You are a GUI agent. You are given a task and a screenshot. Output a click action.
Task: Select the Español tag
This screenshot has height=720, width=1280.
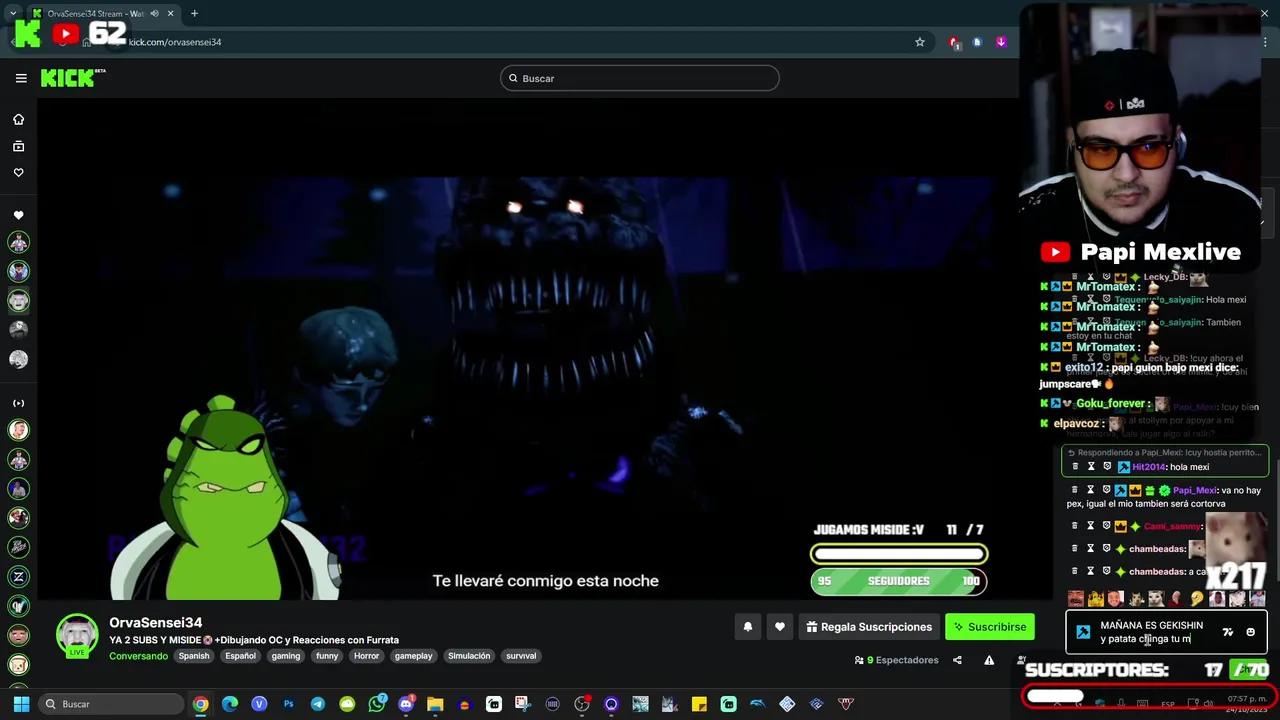pyautogui.click(x=240, y=656)
